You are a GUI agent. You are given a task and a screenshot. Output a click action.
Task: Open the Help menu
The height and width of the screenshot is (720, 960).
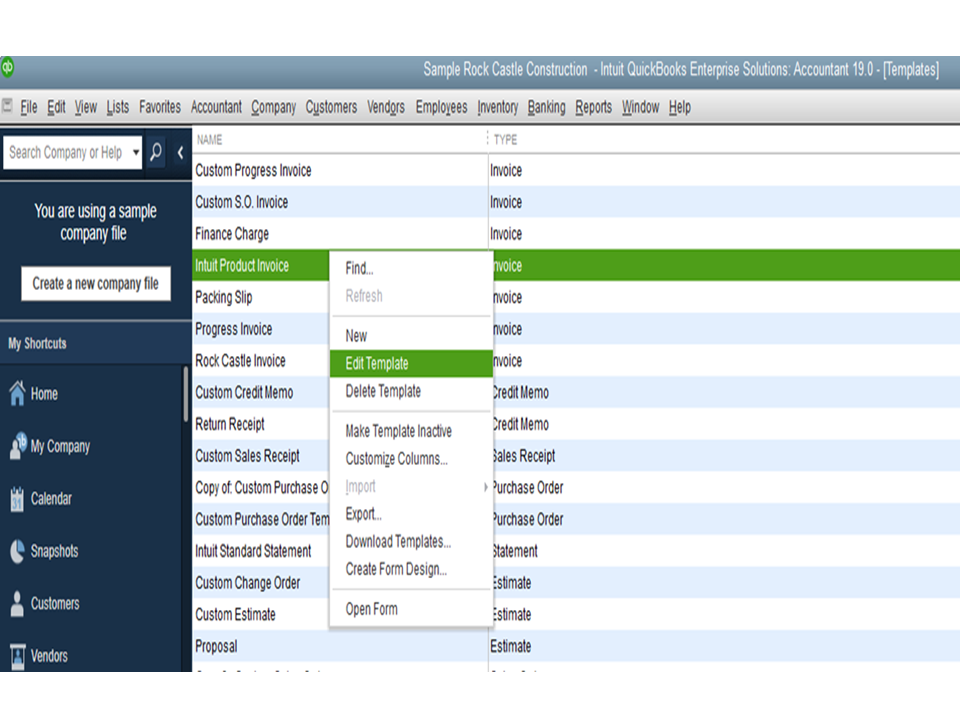tap(680, 107)
